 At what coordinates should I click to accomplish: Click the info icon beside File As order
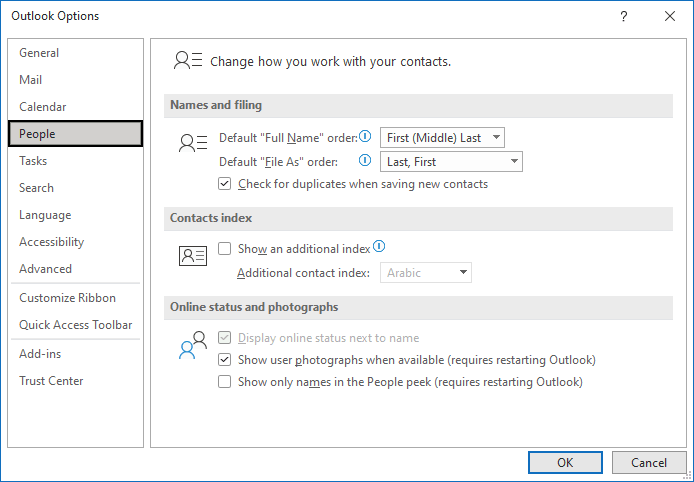365,160
